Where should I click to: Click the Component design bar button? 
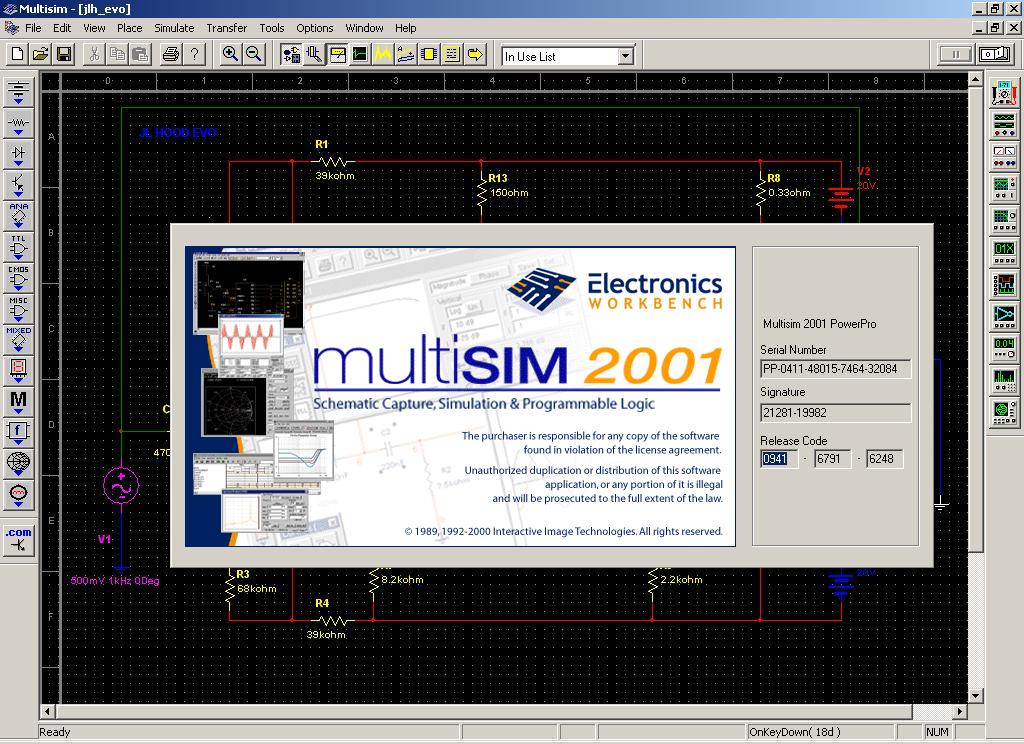[x=291, y=54]
